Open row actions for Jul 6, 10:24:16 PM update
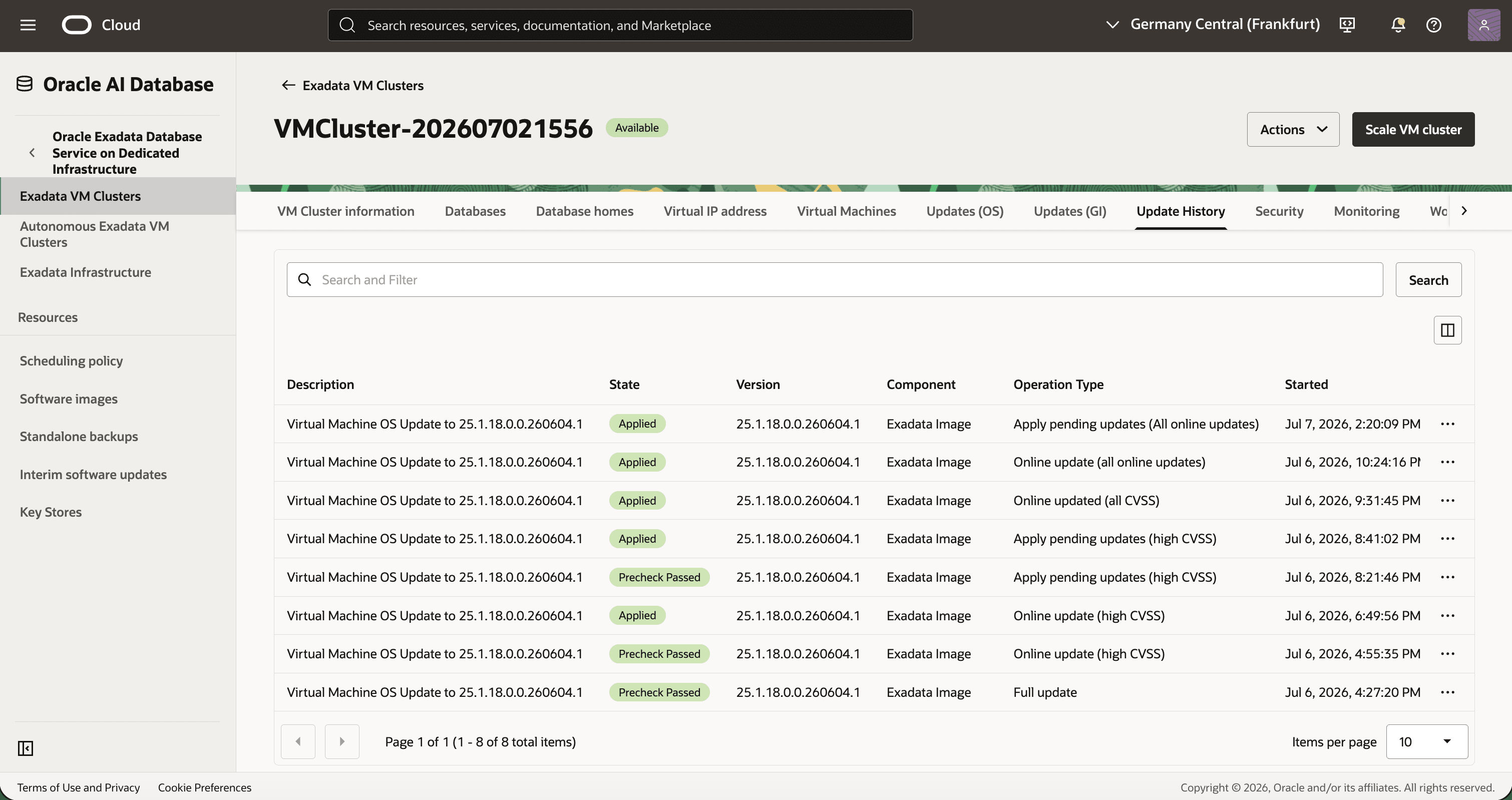This screenshot has height=800, width=1512. [1447, 462]
